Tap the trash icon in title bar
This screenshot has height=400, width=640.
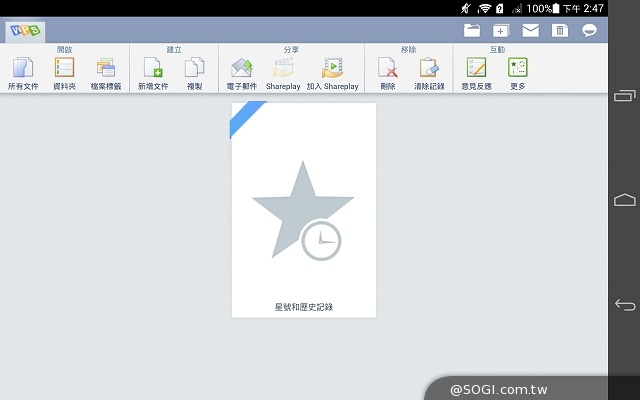pyautogui.click(x=560, y=31)
